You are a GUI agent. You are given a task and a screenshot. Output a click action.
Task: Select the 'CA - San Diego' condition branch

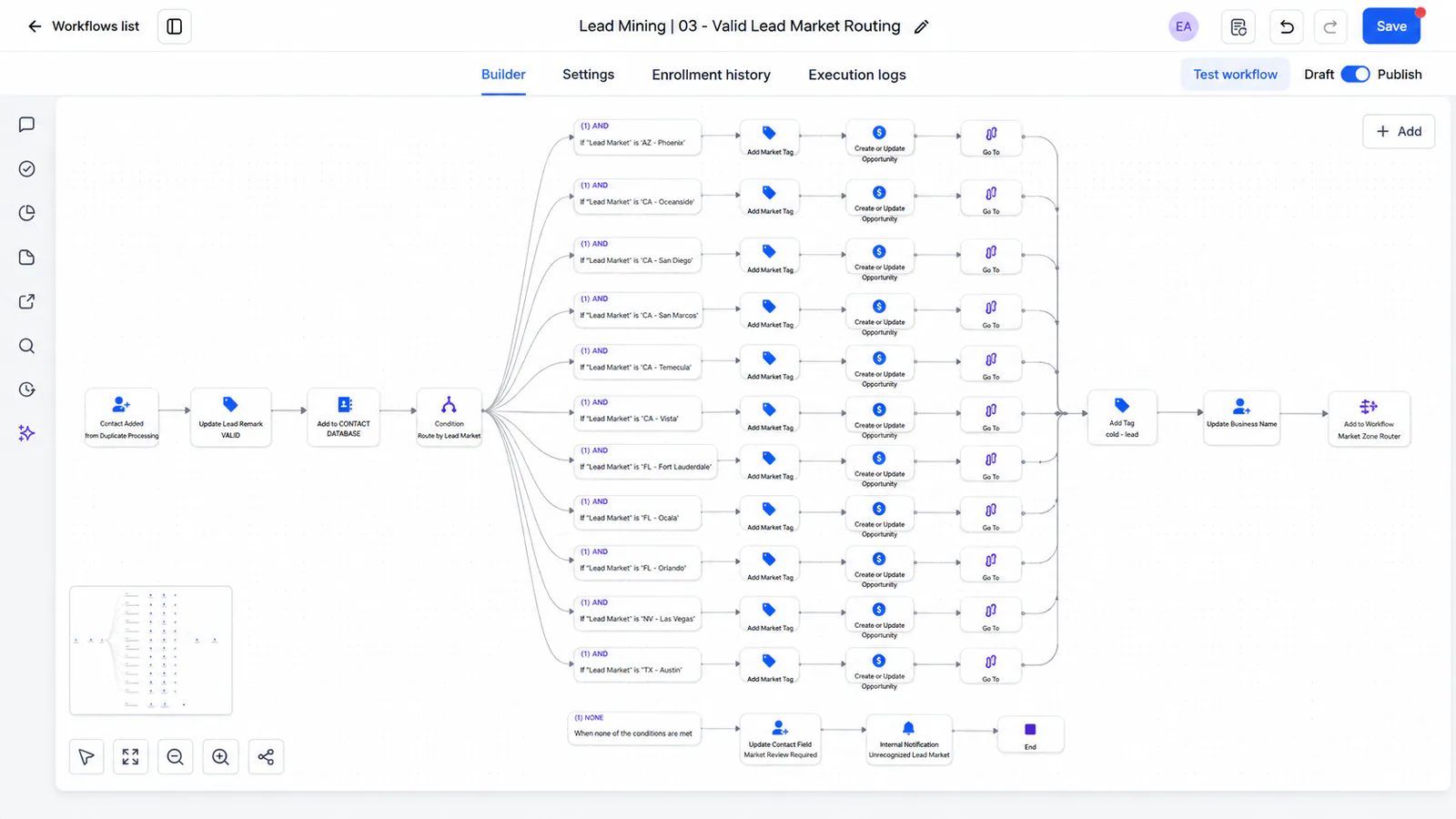637,254
